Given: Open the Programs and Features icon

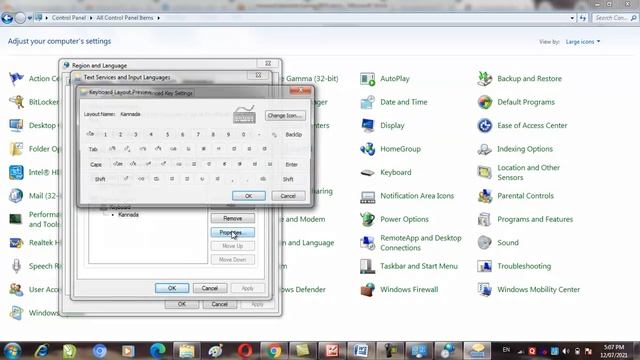Looking at the screenshot, I should tap(484, 220).
